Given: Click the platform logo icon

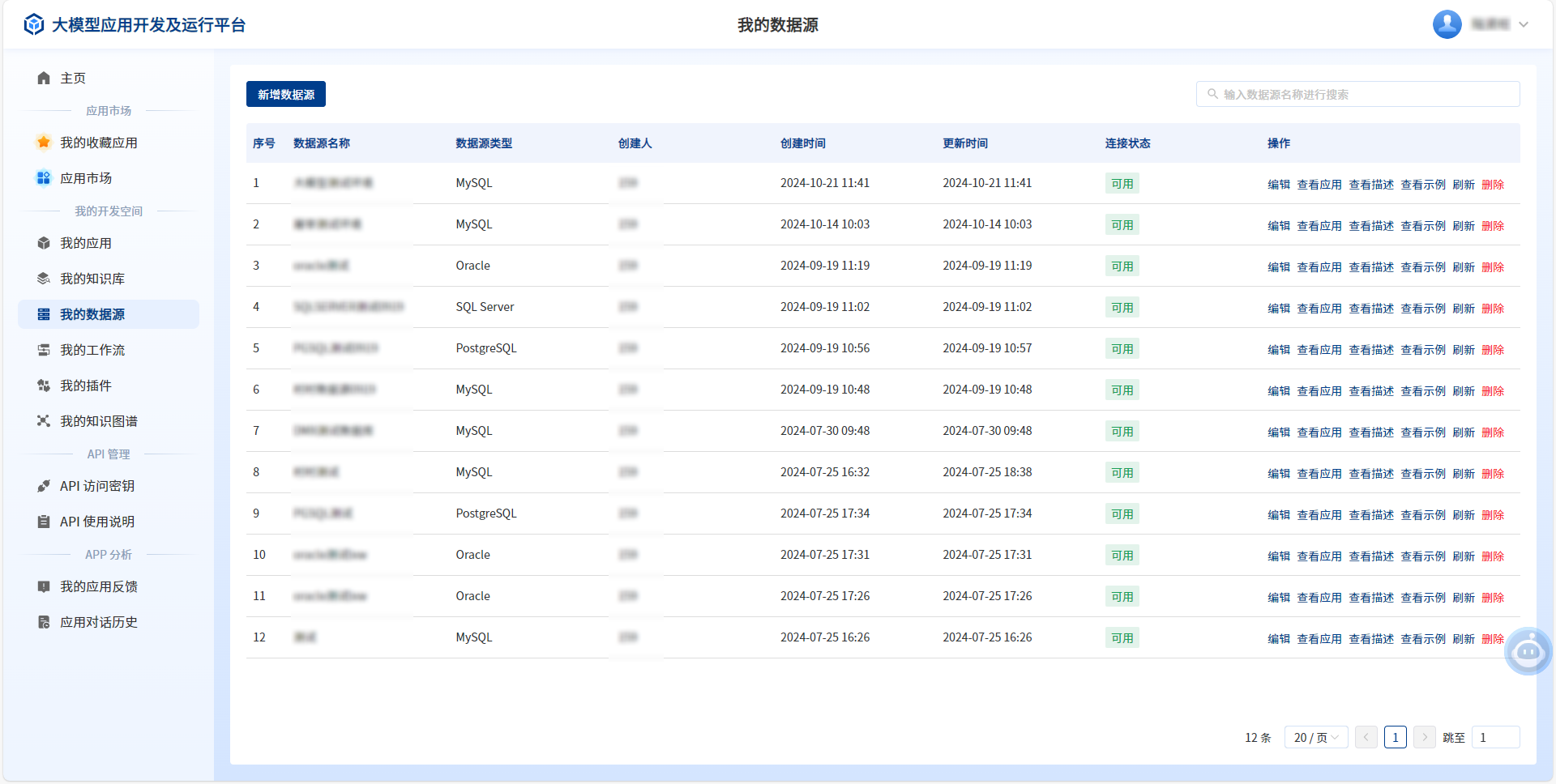Looking at the screenshot, I should tap(34, 25).
